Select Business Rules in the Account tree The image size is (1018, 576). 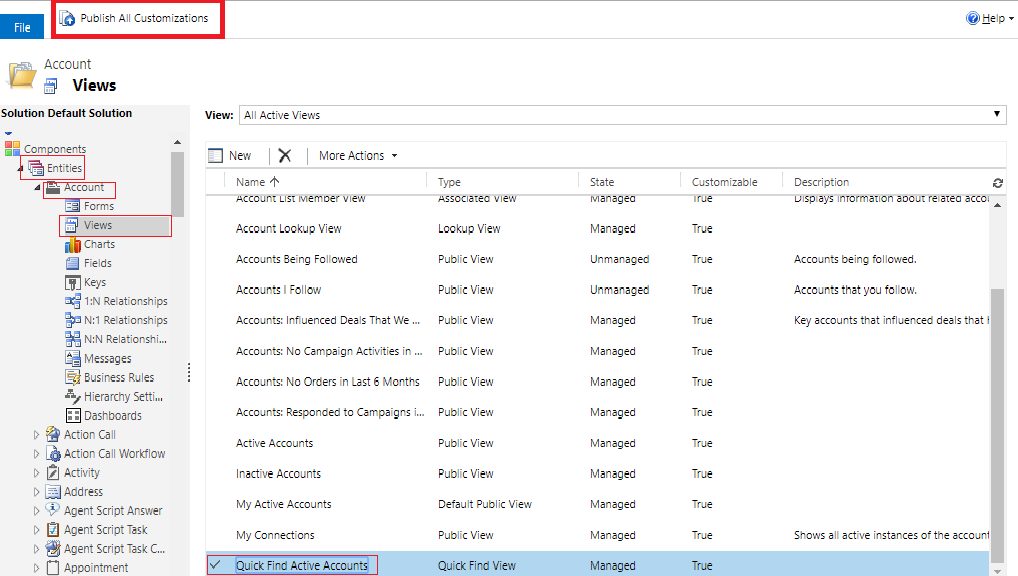118,377
